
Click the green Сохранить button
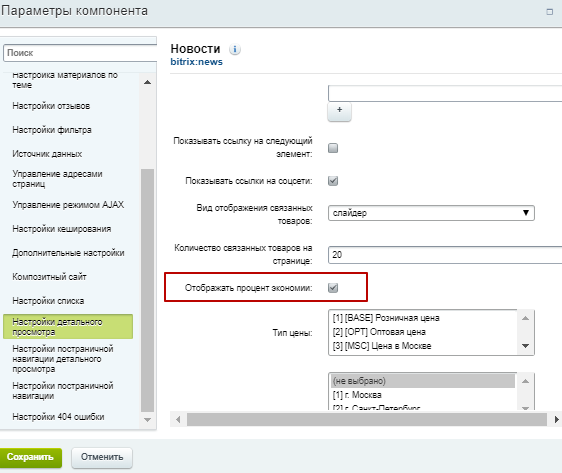point(30,458)
